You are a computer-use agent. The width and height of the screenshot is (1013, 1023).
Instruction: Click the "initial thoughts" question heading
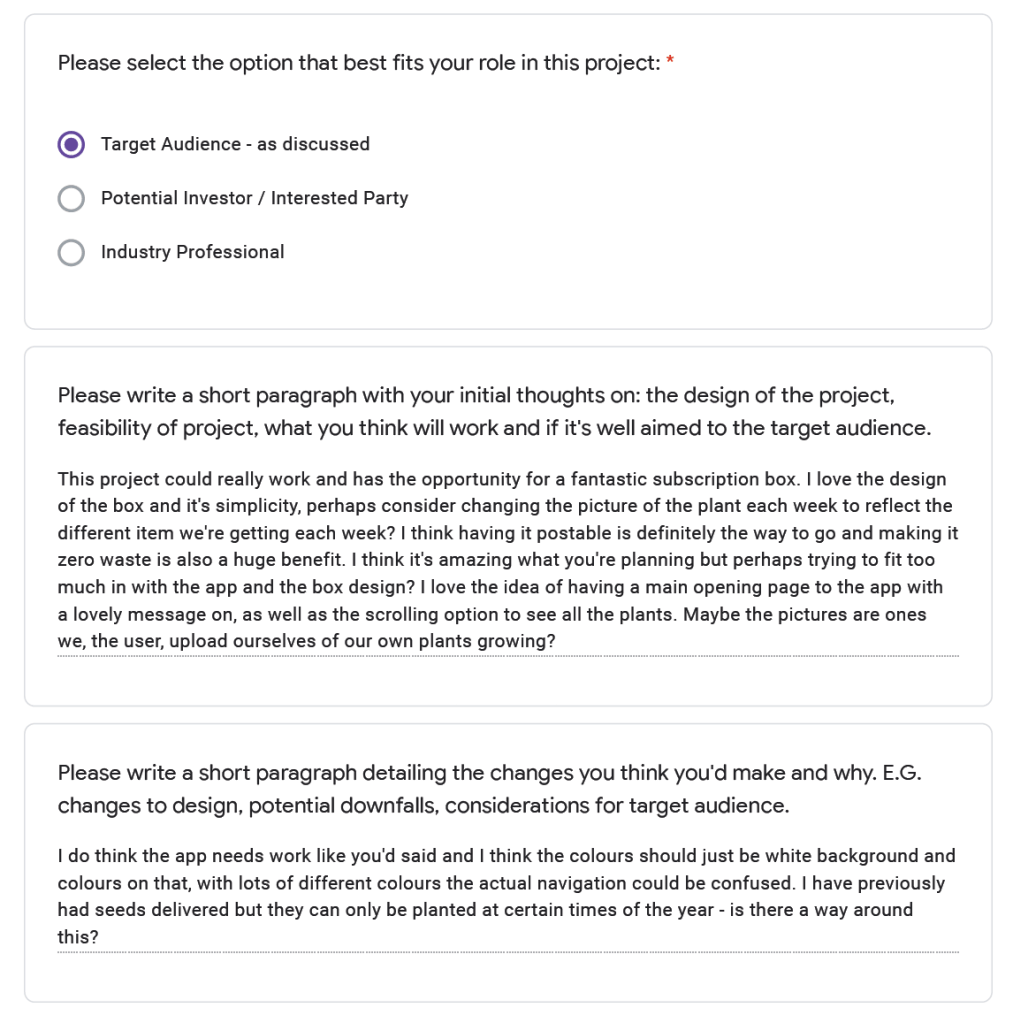click(494, 412)
